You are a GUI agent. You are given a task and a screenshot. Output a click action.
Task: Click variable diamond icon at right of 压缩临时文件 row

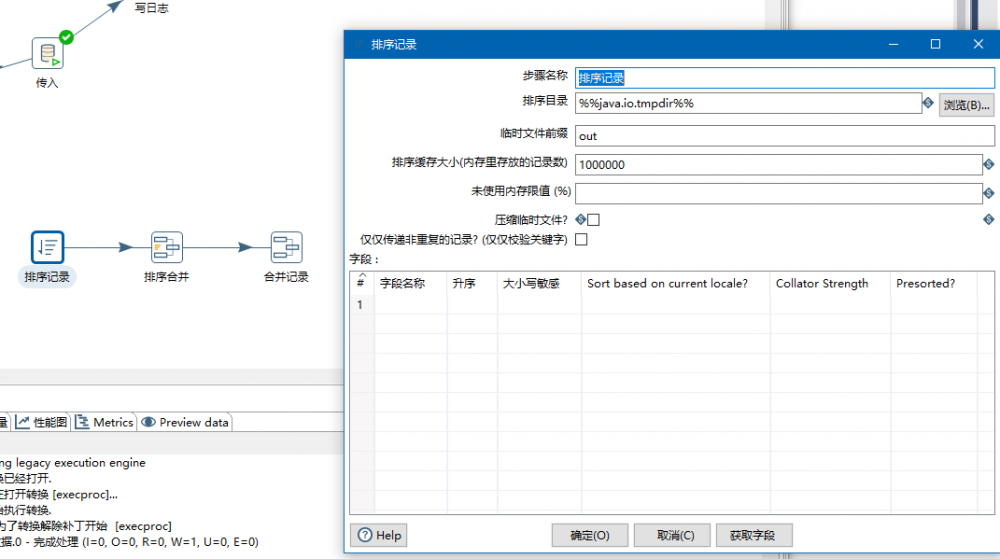tap(989, 219)
